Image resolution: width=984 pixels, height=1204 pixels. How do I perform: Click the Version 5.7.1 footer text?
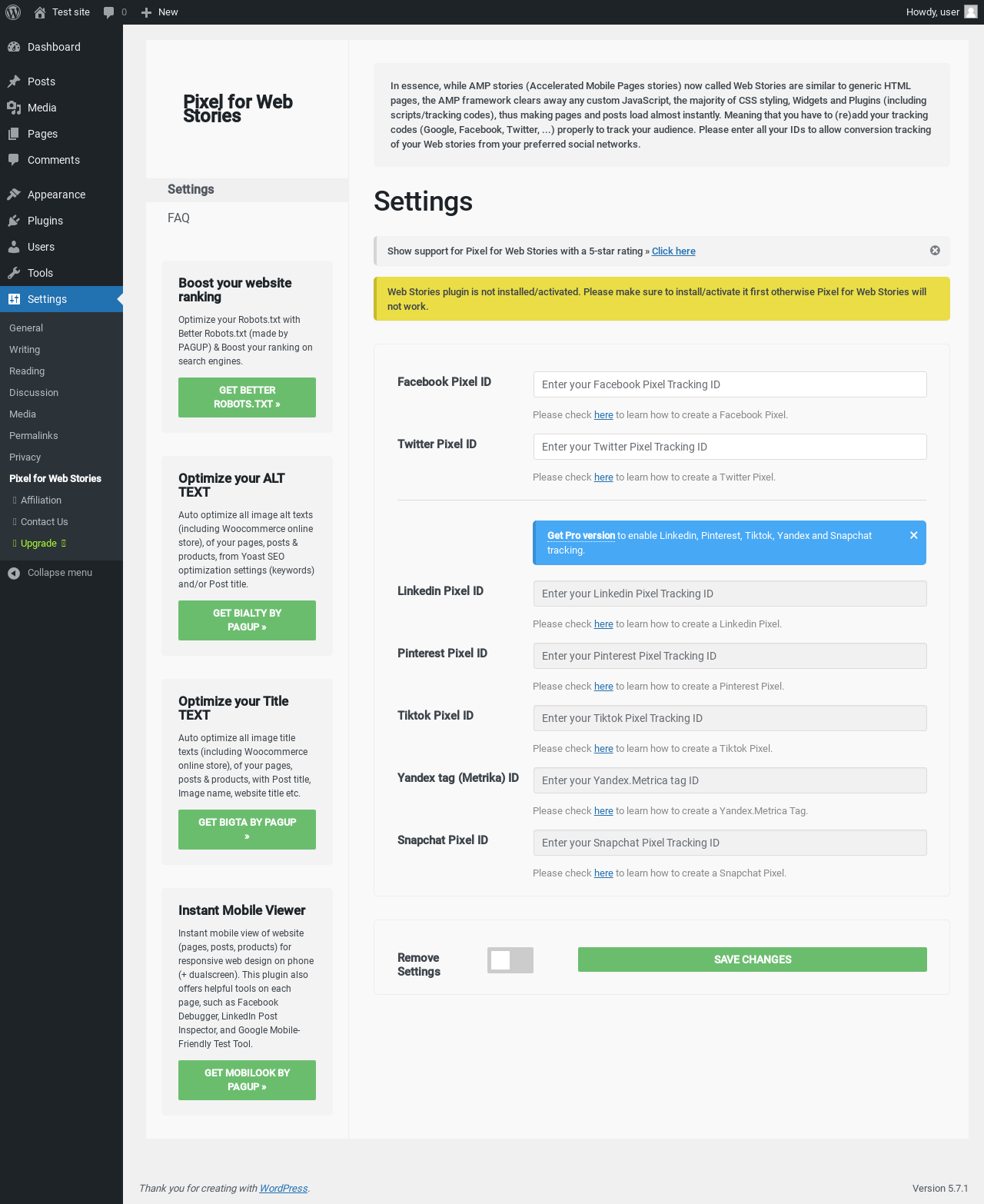pyautogui.click(x=940, y=1189)
